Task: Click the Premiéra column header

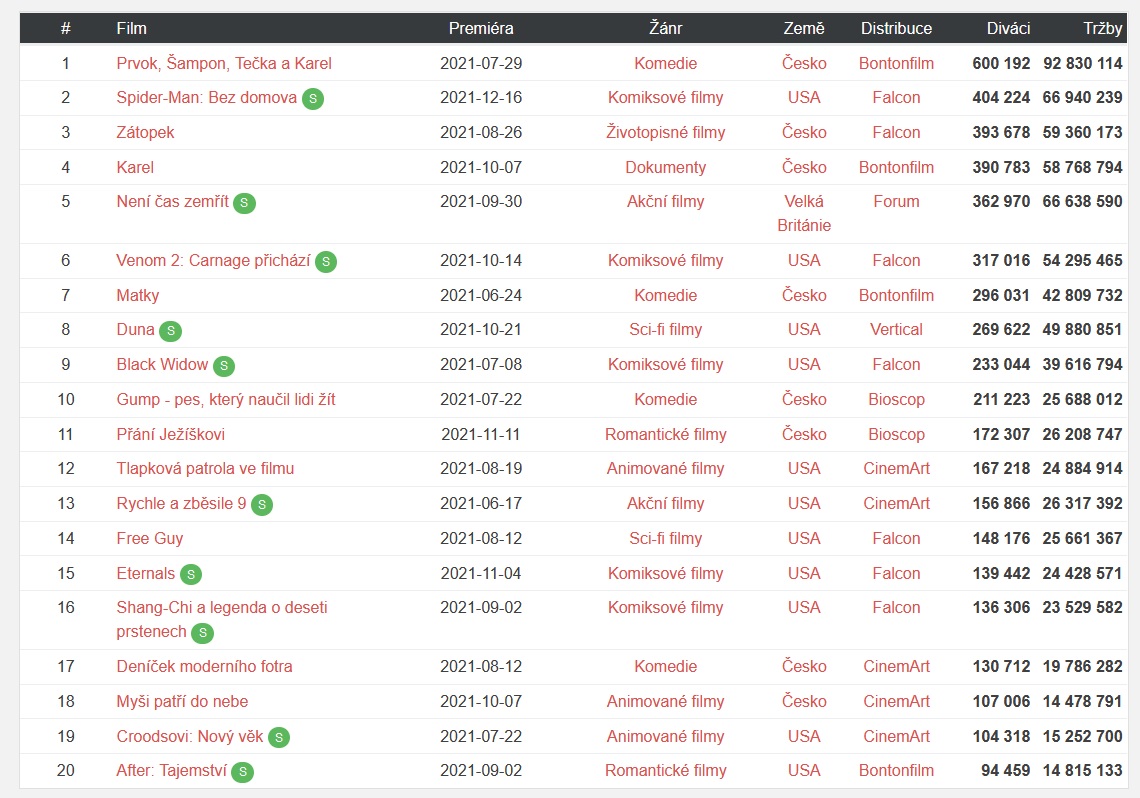Action: pyautogui.click(x=481, y=28)
